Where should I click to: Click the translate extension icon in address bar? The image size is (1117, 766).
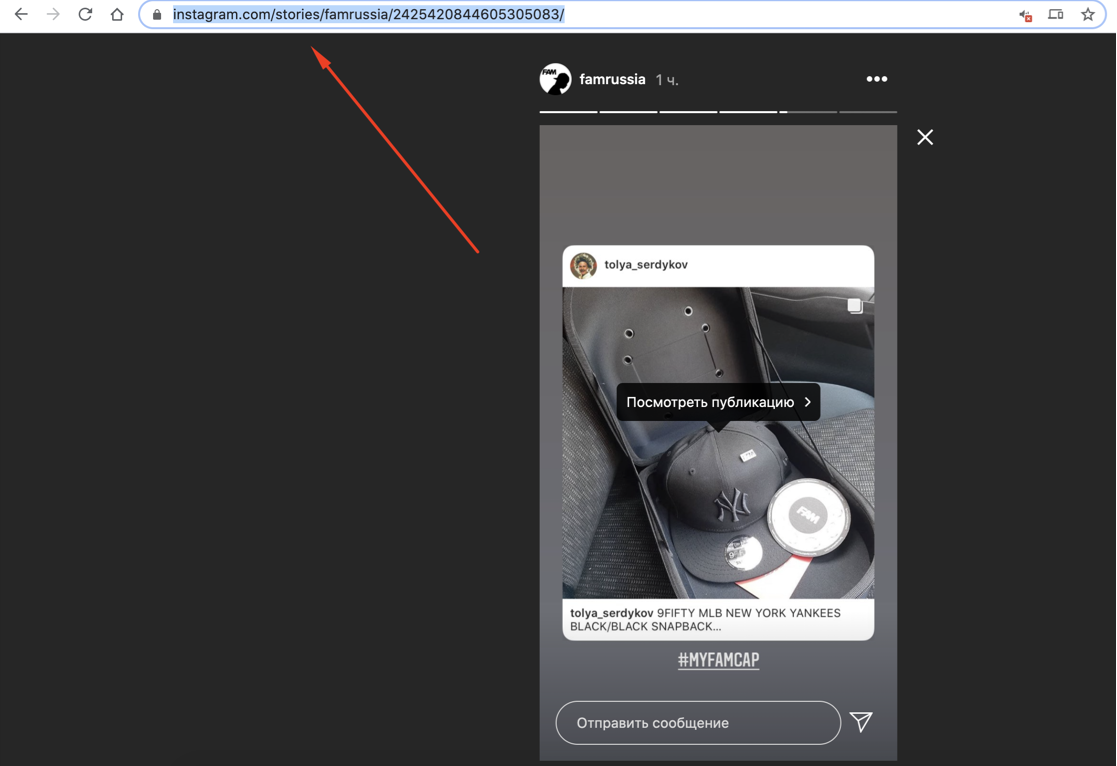(x=1025, y=15)
